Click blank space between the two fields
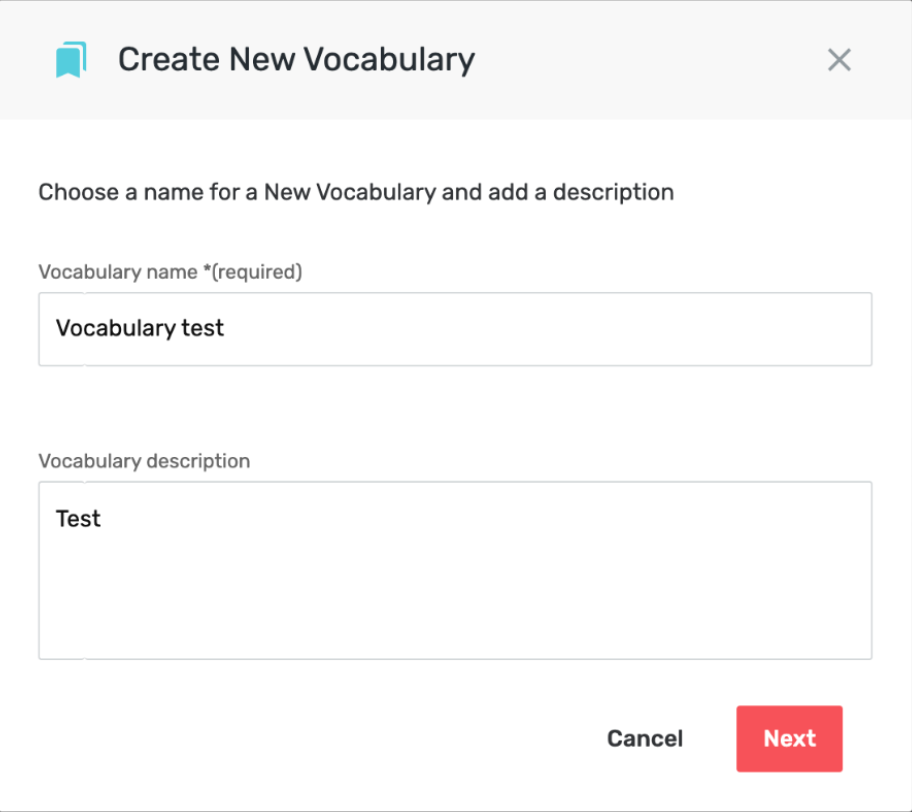The width and height of the screenshot is (912, 812). tap(455, 407)
